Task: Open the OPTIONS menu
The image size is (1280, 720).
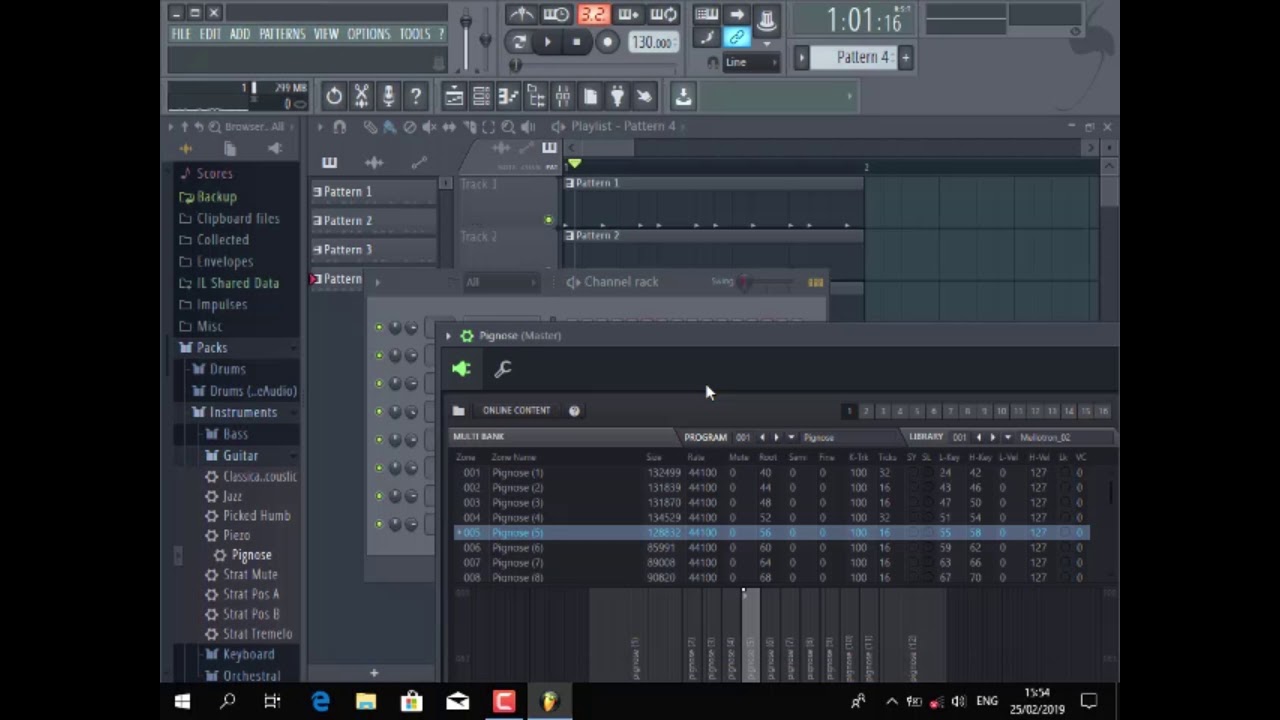Action: (x=369, y=34)
